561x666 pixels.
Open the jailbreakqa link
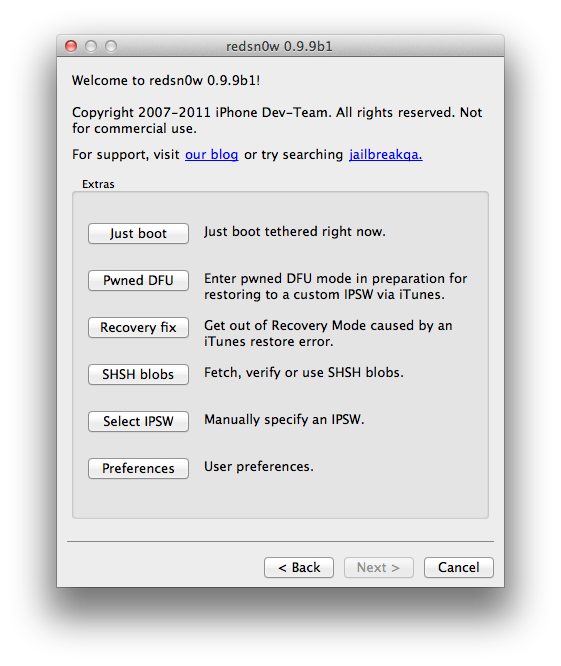coord(386,155)
